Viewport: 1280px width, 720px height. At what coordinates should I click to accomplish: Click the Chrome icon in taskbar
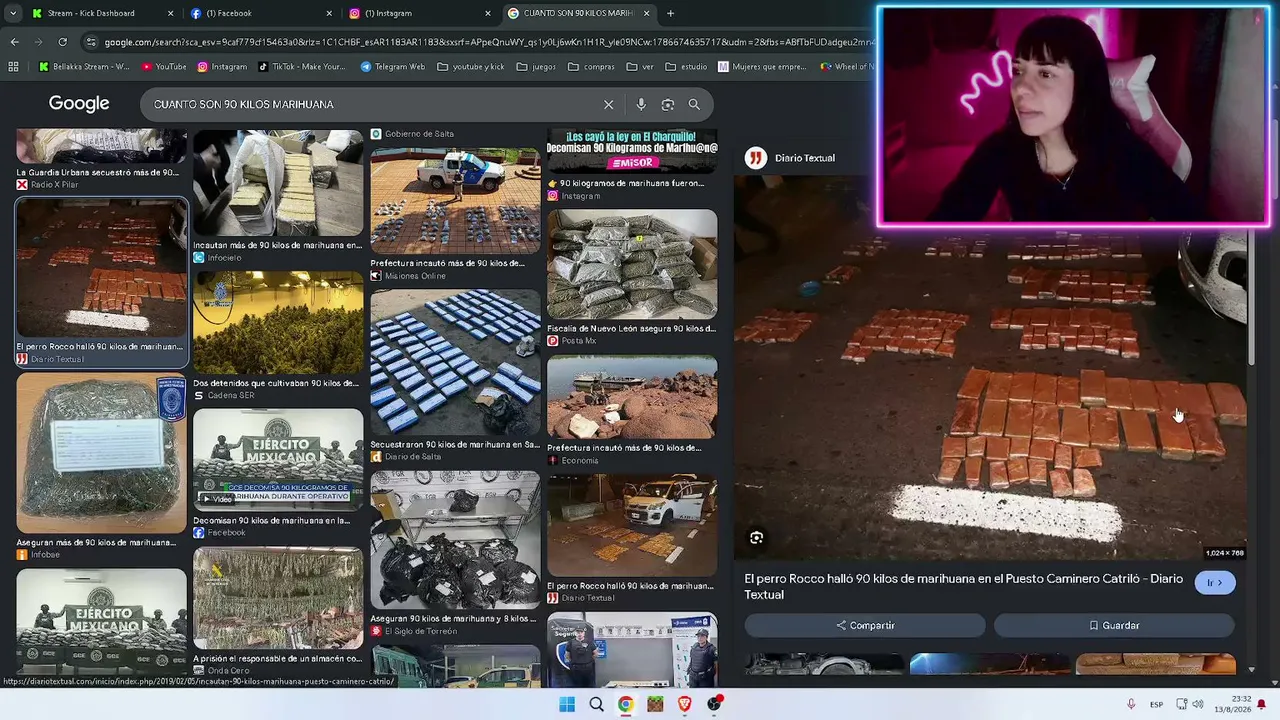[625, 704]
